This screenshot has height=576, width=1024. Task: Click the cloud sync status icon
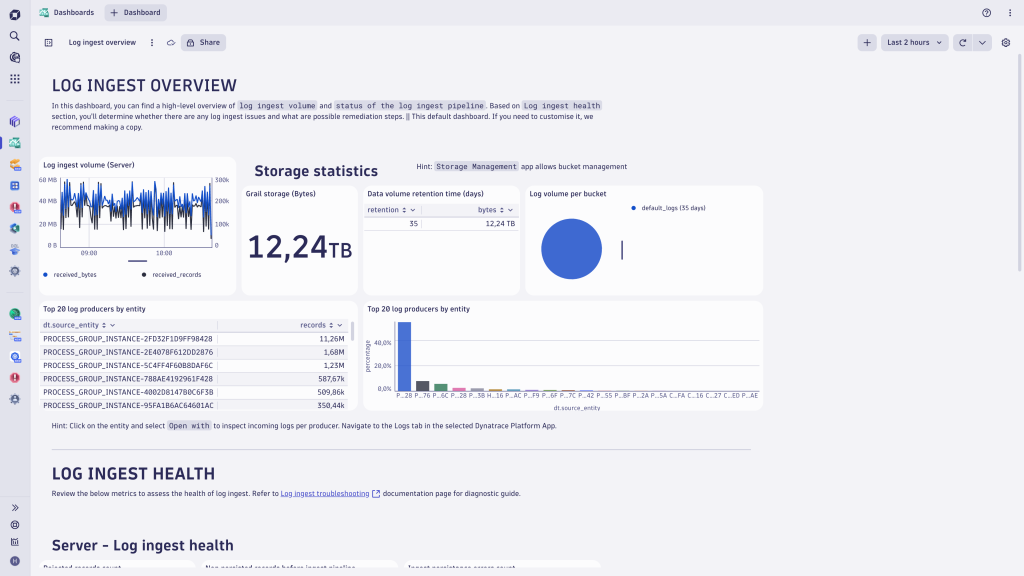coord(170,42)
